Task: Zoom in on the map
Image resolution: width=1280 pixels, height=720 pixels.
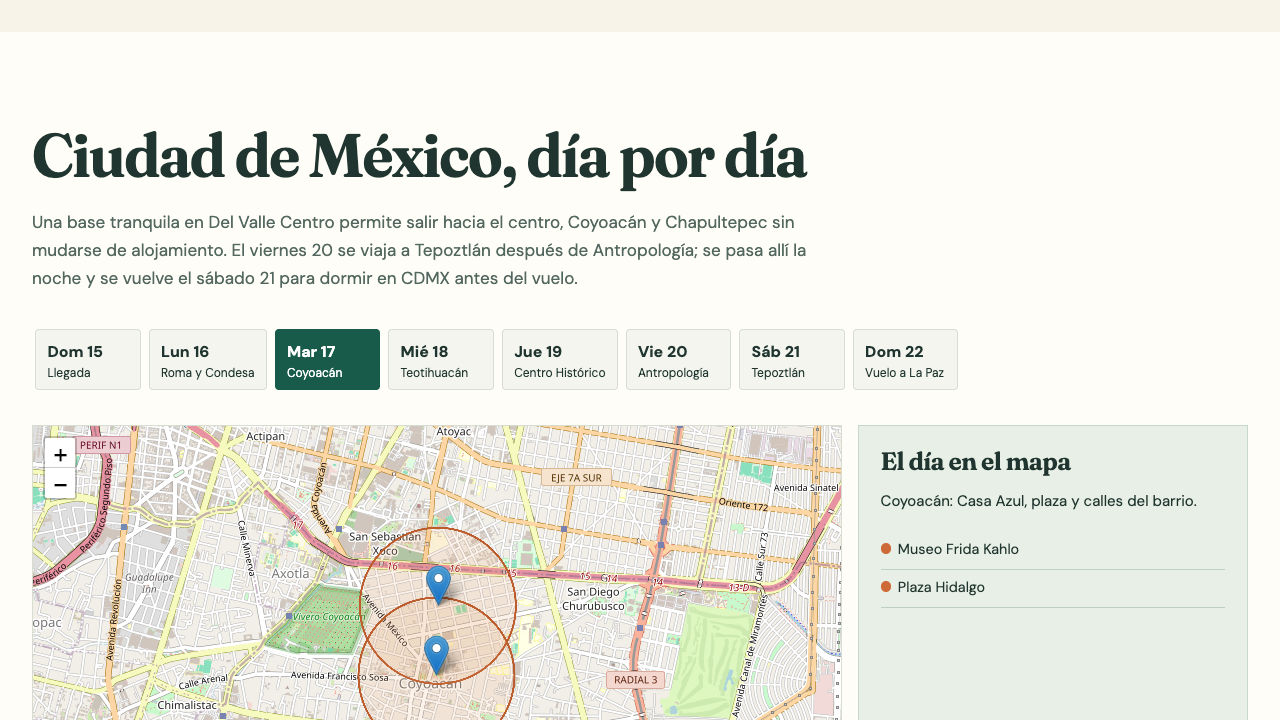Action: pos(60,454)
